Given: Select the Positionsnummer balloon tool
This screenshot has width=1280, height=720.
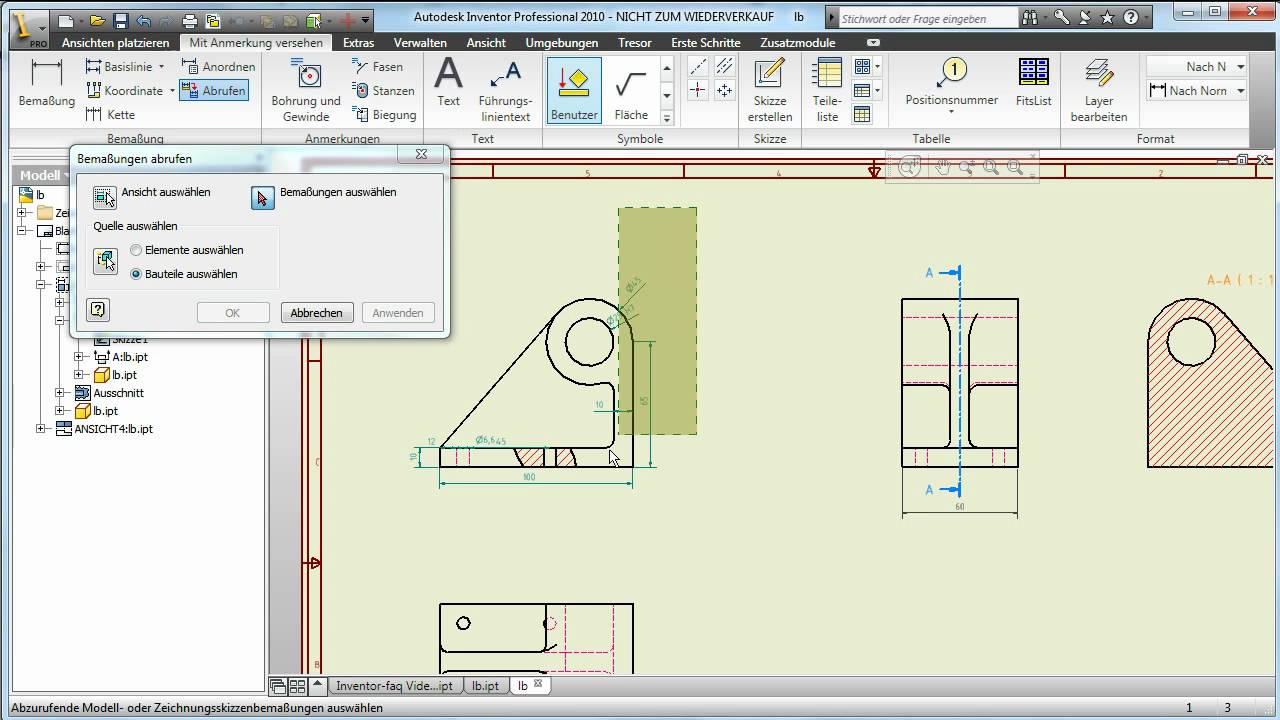Looking at the screenshot, I should 952,83.
